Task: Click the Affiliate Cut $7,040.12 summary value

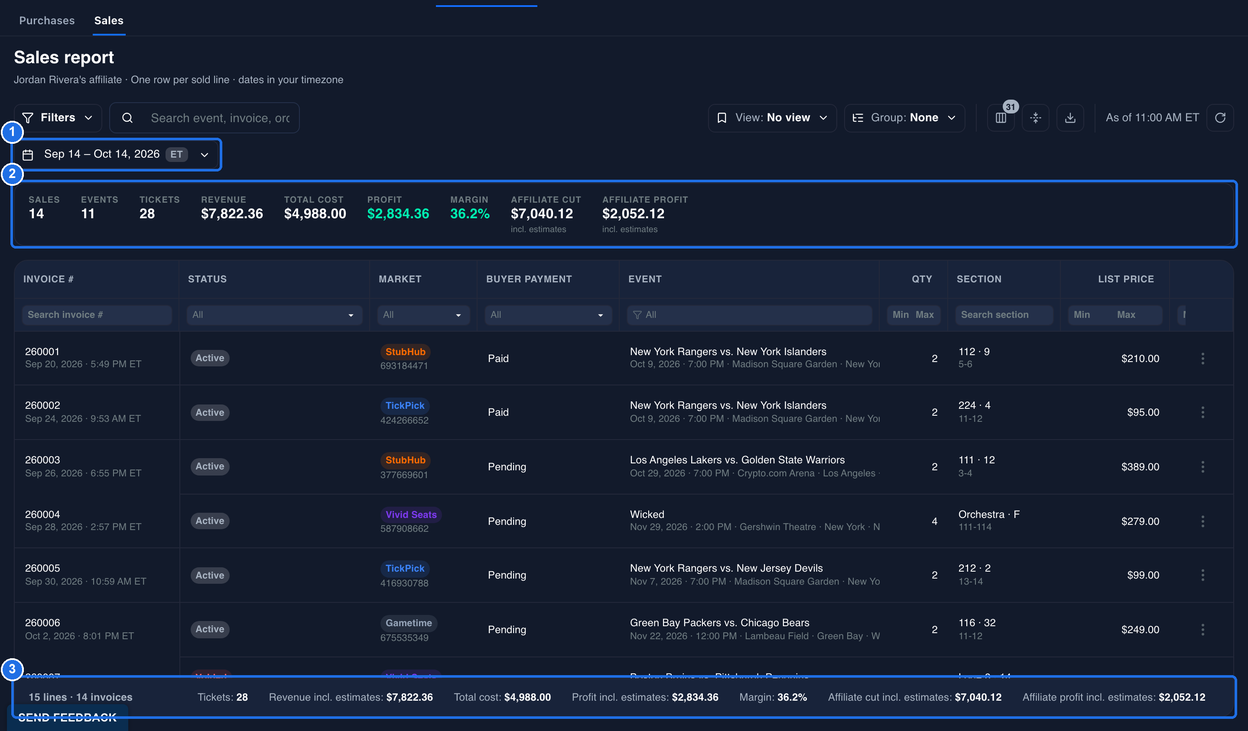Action: click(542, 214)
